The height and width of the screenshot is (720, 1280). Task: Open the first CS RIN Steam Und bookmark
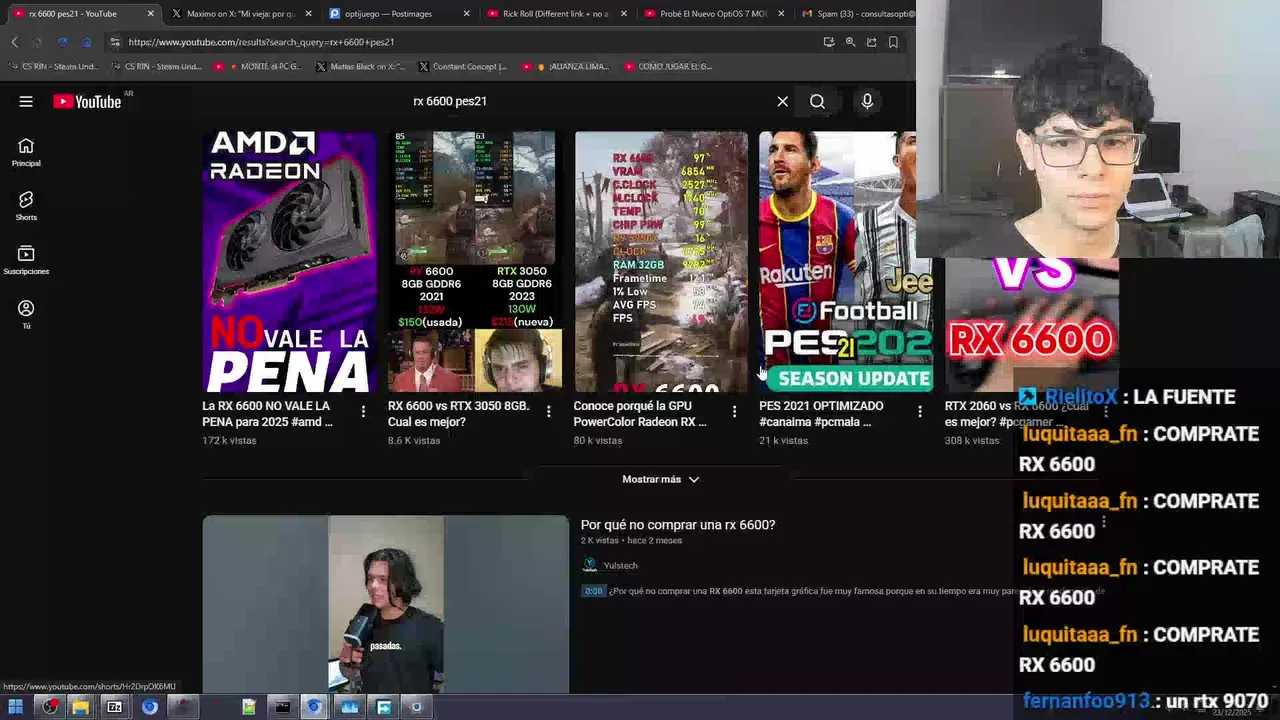coord(53,67)
